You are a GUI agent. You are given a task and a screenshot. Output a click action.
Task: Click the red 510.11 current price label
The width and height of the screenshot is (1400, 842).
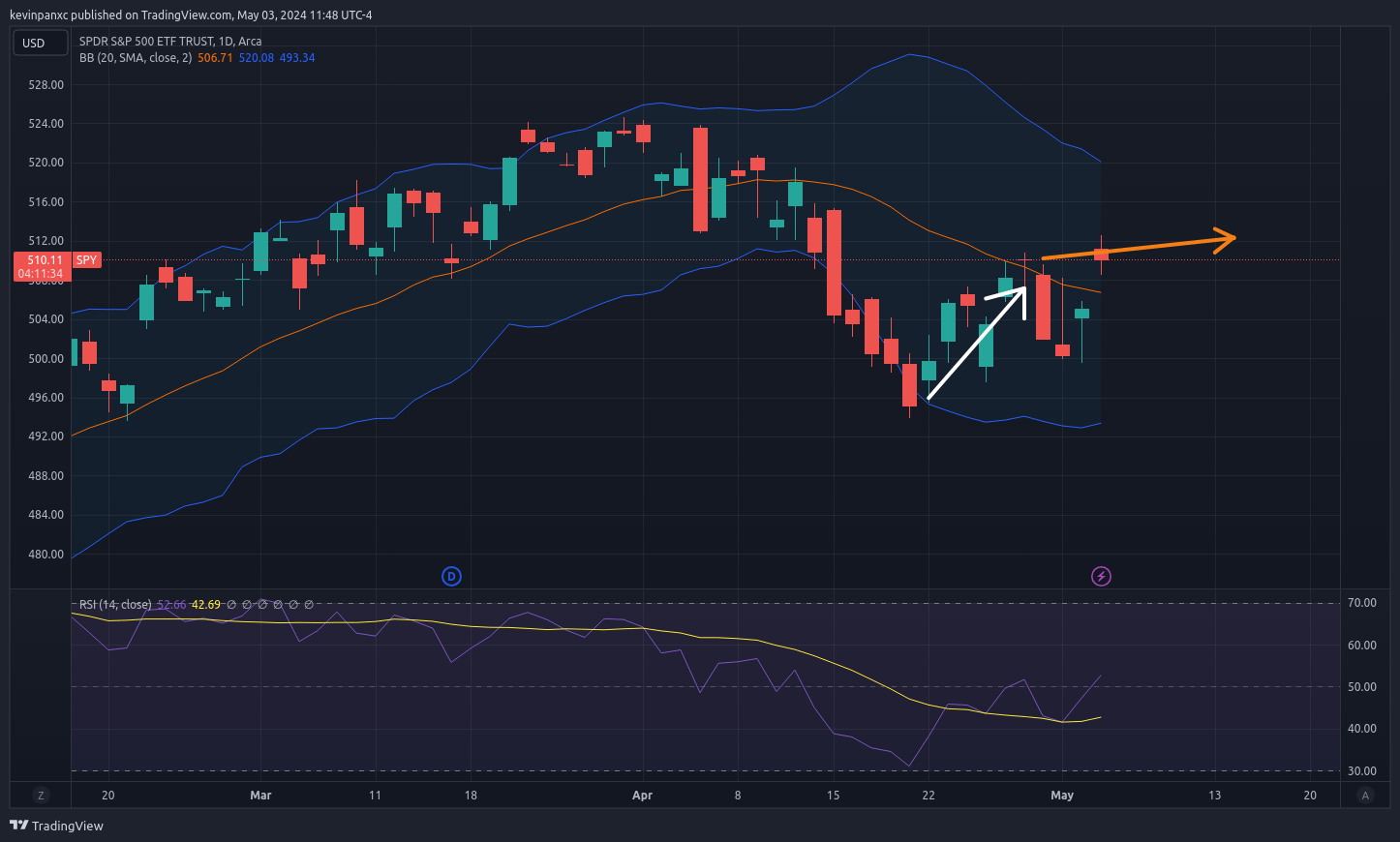pyautogui.click(x=45, y=260)
